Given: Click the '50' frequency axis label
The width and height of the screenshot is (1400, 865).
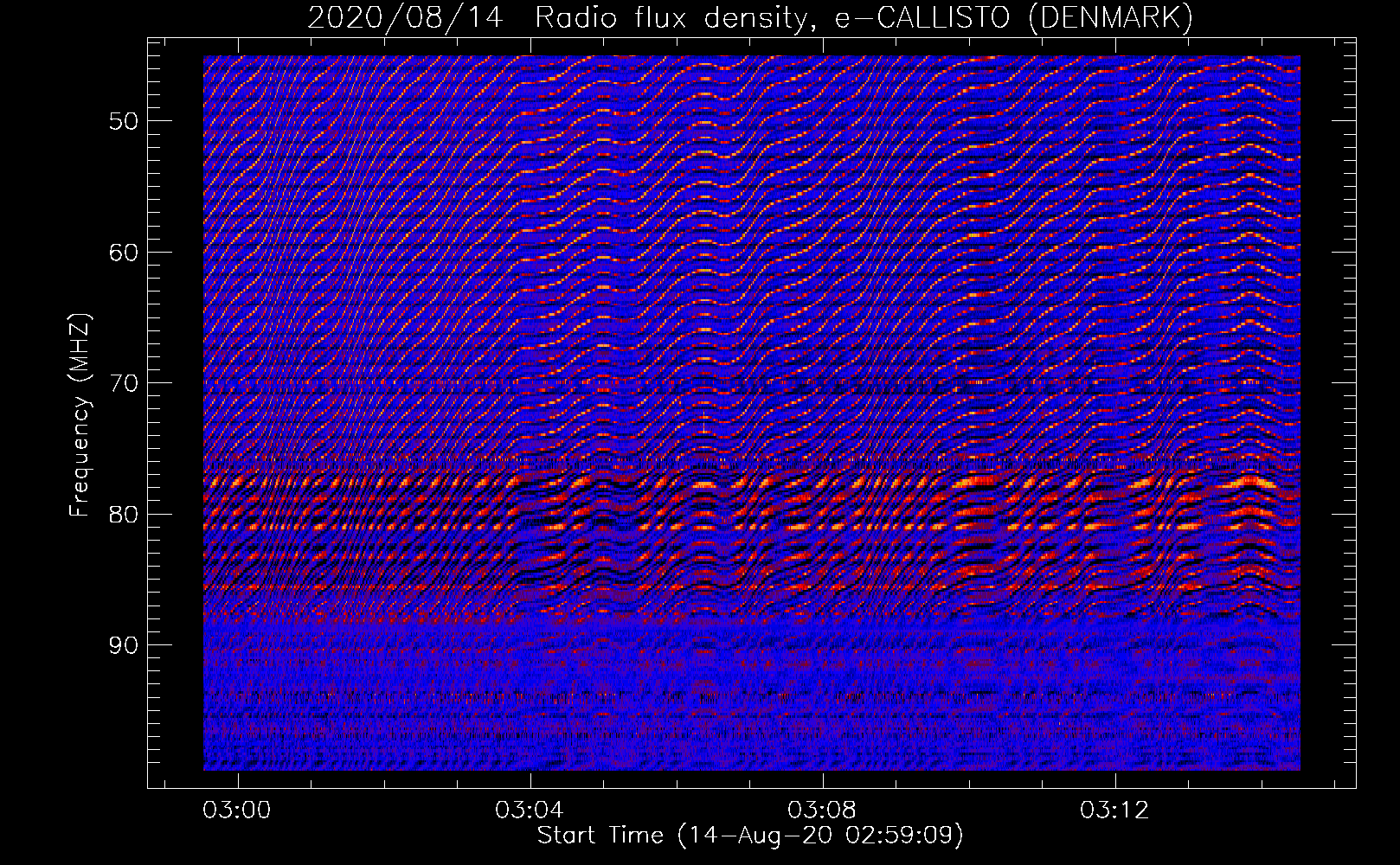Looking at the screenshot, I should 123,121.
